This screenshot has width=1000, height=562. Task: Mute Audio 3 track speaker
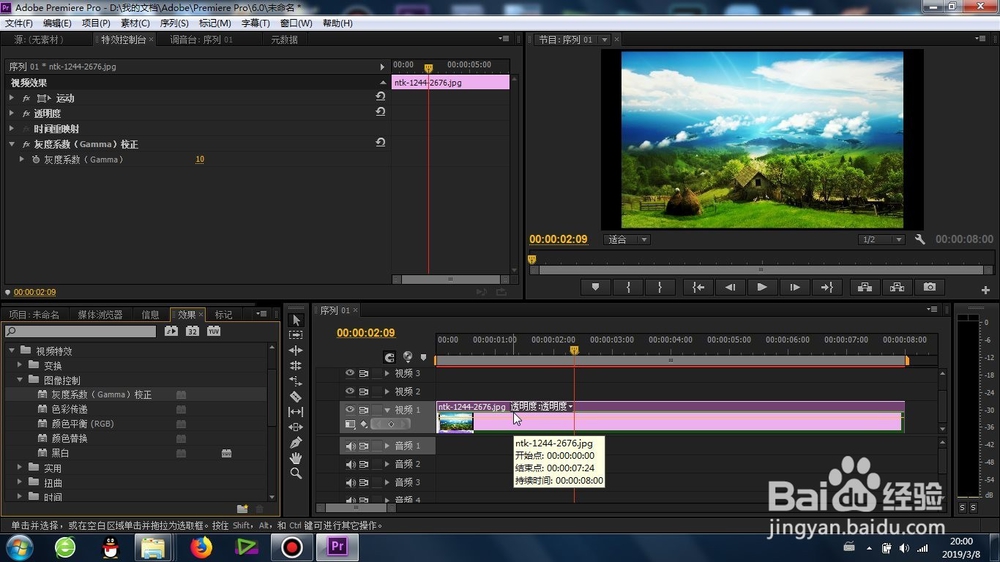pos(350,482)
